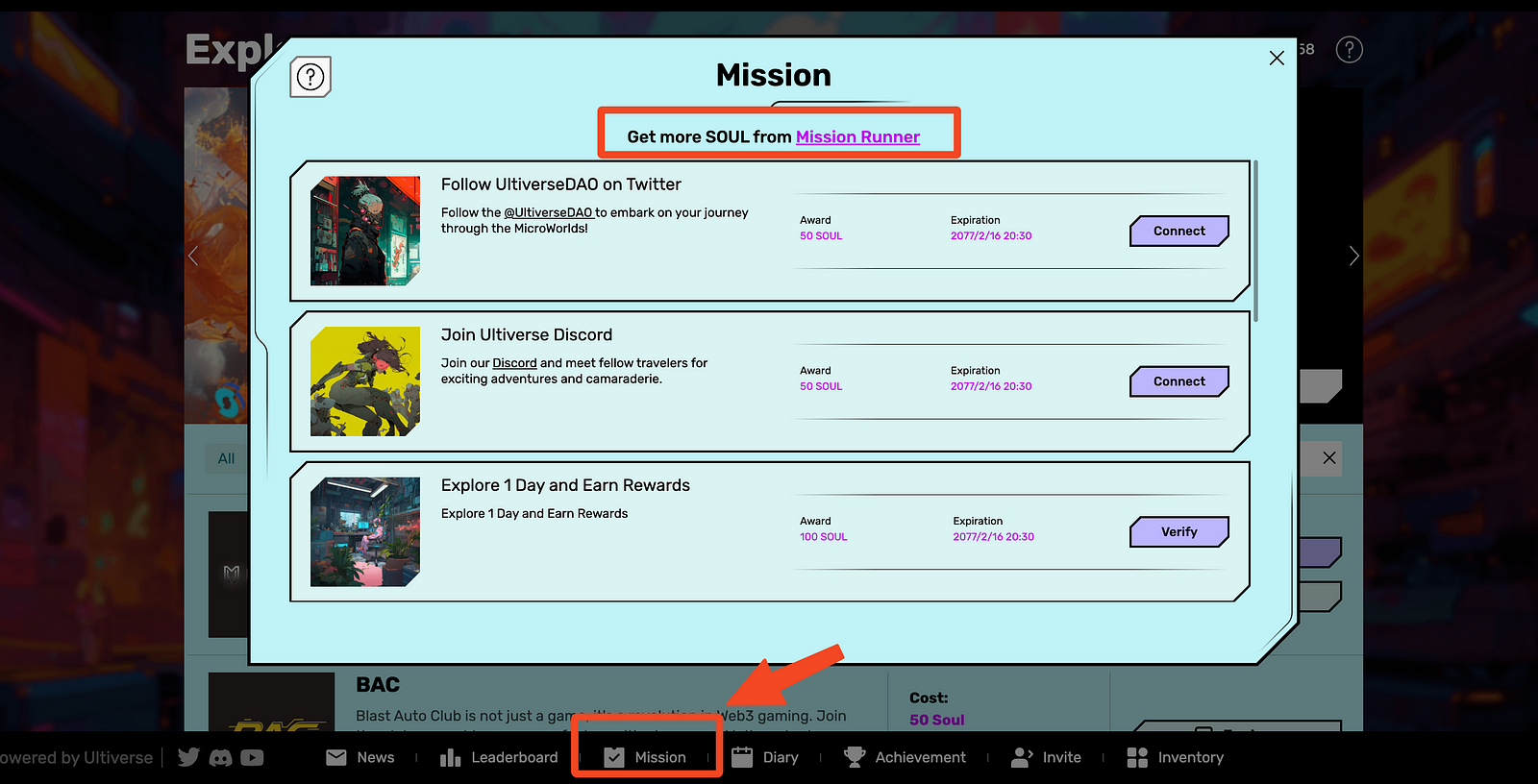Click the Discord mission yellow thumbnail
The width and height of the screenshot is (1538, 784).
tap(365, 381)
